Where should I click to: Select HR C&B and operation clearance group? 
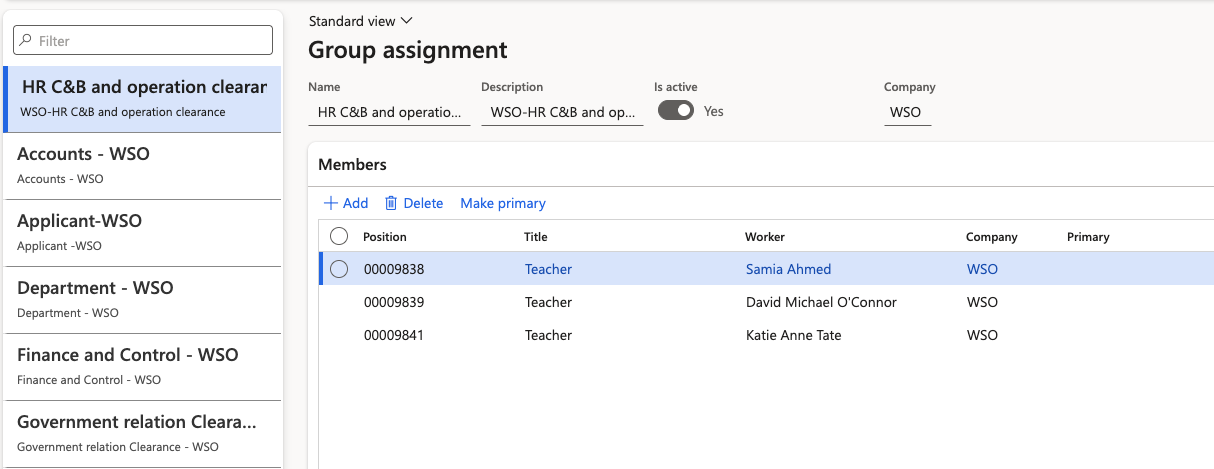tap(143, 99)
